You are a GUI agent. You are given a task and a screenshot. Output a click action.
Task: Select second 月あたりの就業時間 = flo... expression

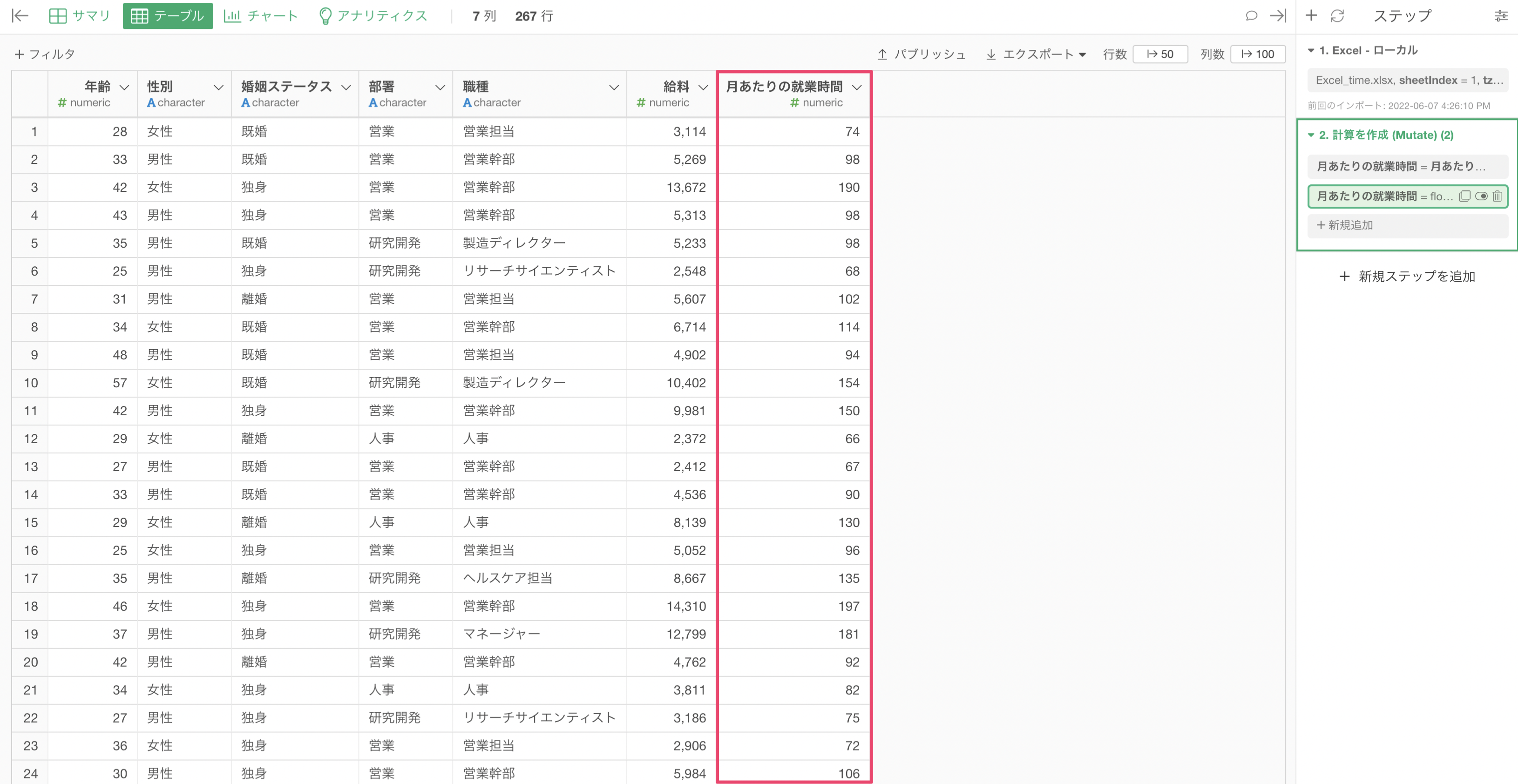(1385, 196)
